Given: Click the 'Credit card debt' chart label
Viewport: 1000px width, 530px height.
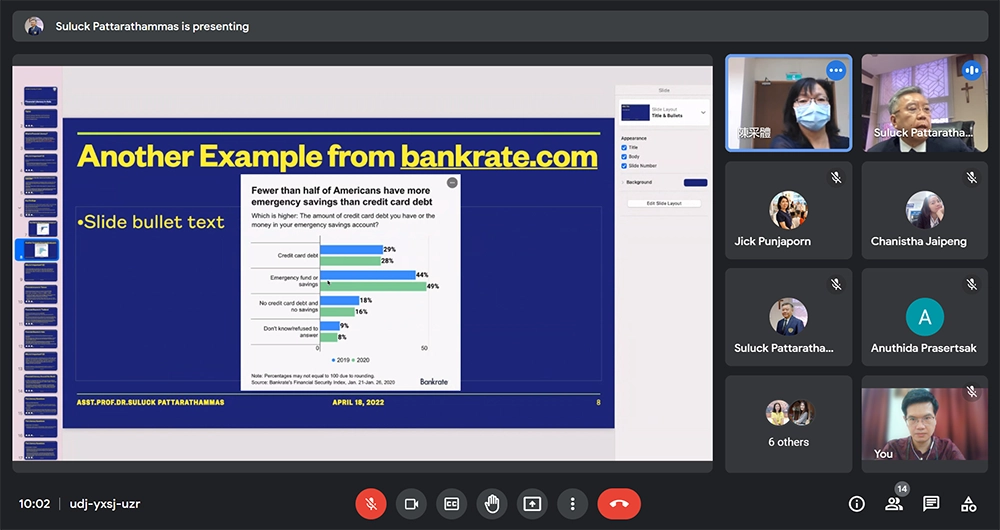Looking at the screenshot, I should pyautogui.click(x=298, y=255).
